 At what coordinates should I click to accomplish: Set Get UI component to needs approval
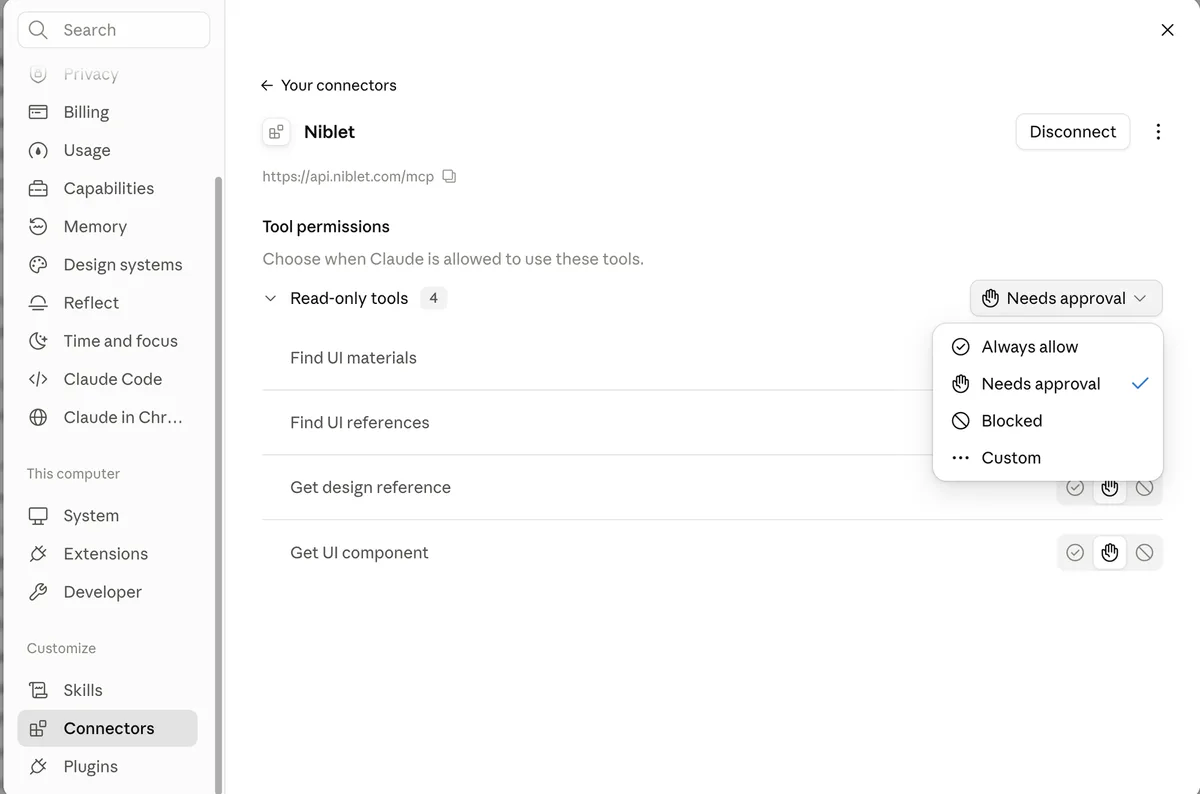click(1110, 553)
